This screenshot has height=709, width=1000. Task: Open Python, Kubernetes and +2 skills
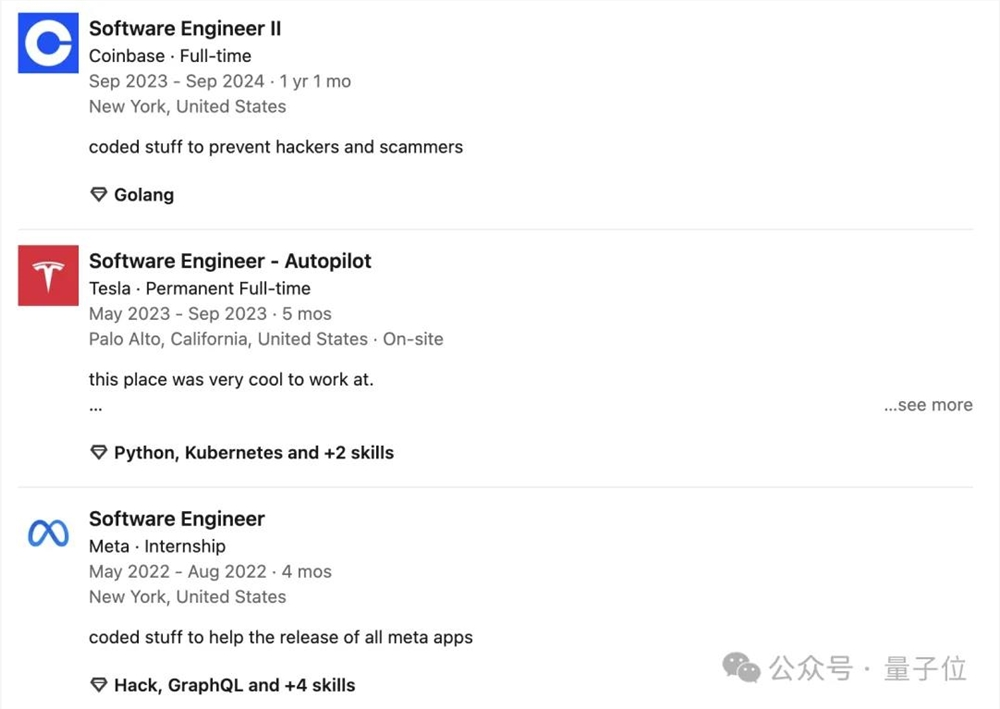[254, 453]
